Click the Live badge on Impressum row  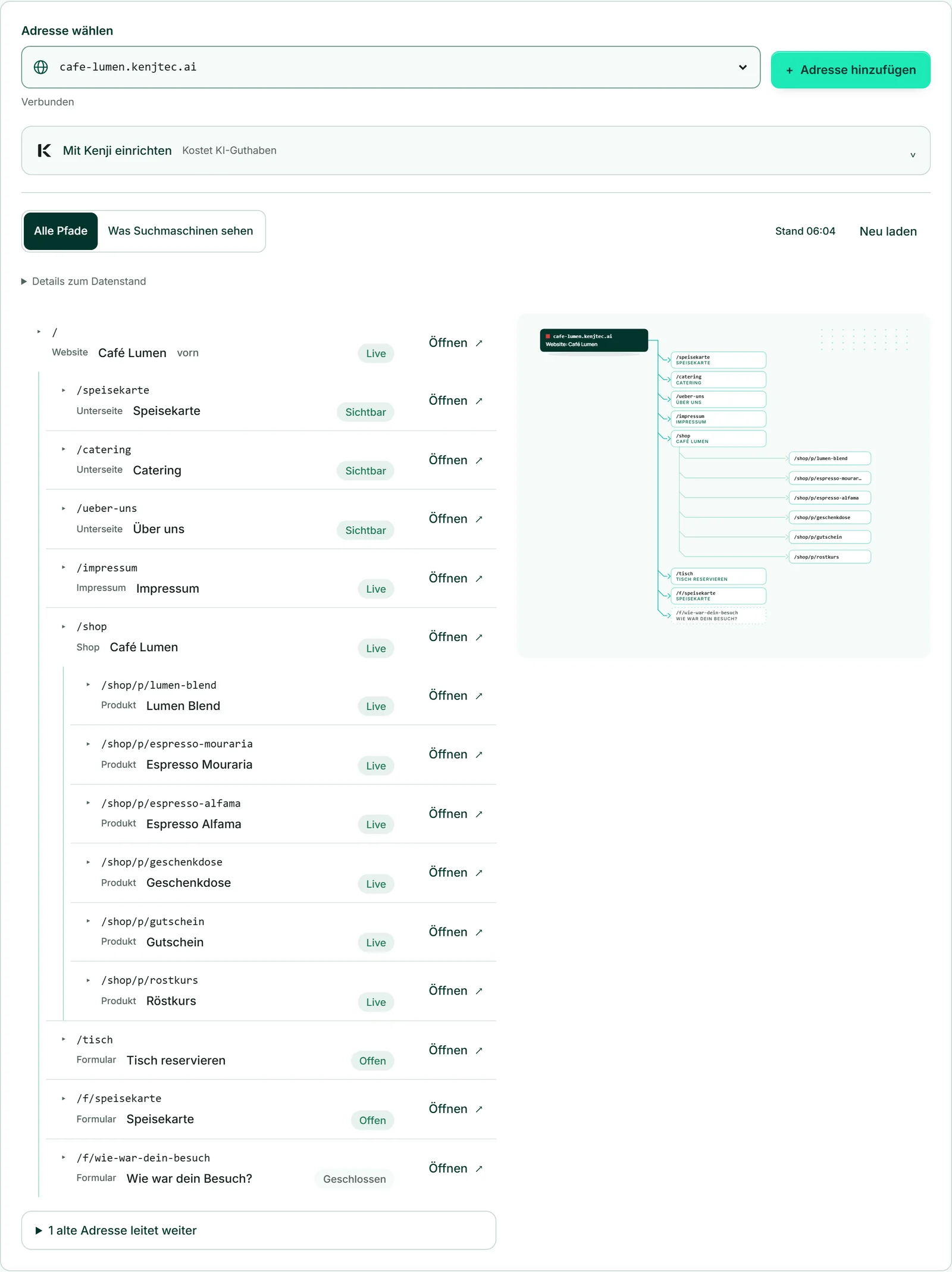pyautogui.click(x=376, y=589)
